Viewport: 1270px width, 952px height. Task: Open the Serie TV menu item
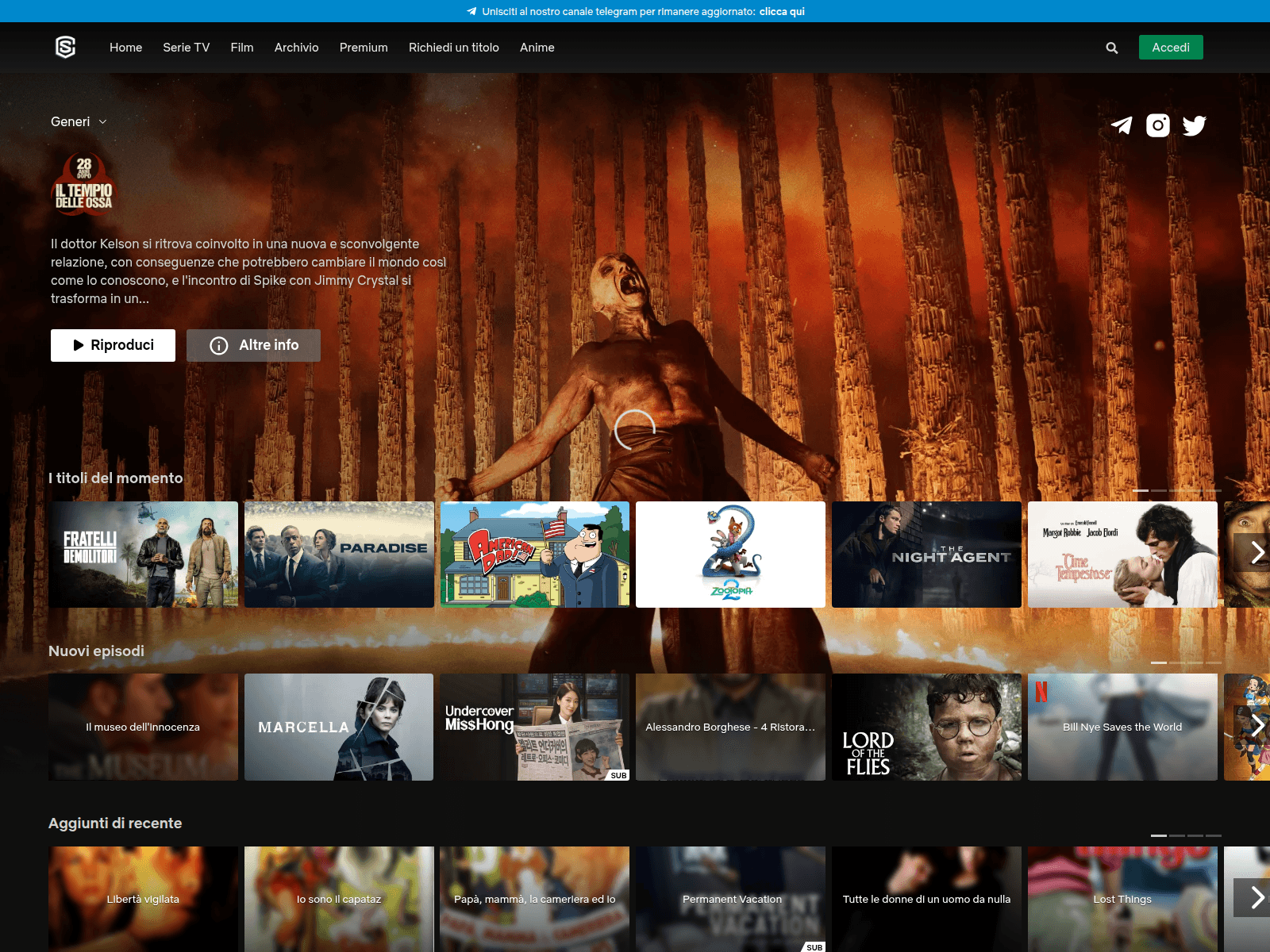tap(186, 48)
